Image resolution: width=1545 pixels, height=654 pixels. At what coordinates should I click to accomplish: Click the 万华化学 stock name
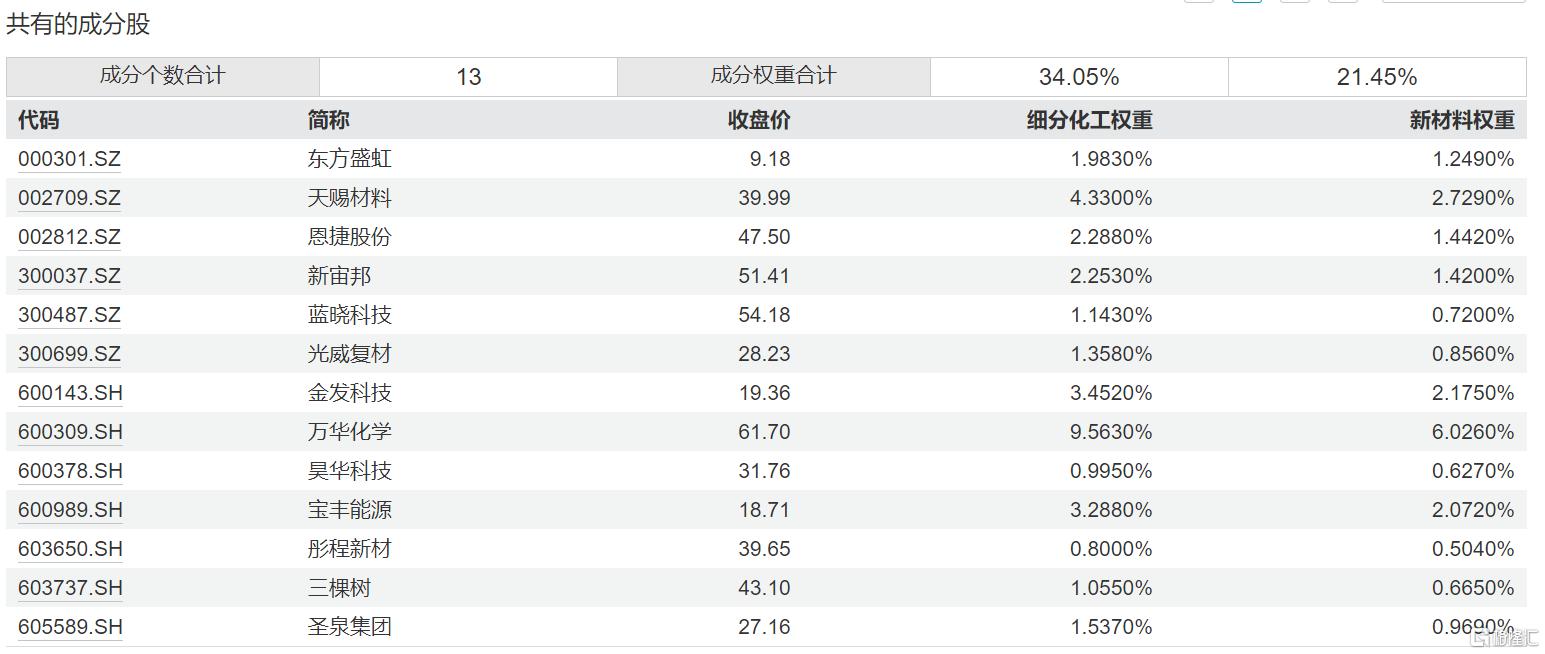tap(349, 432)
